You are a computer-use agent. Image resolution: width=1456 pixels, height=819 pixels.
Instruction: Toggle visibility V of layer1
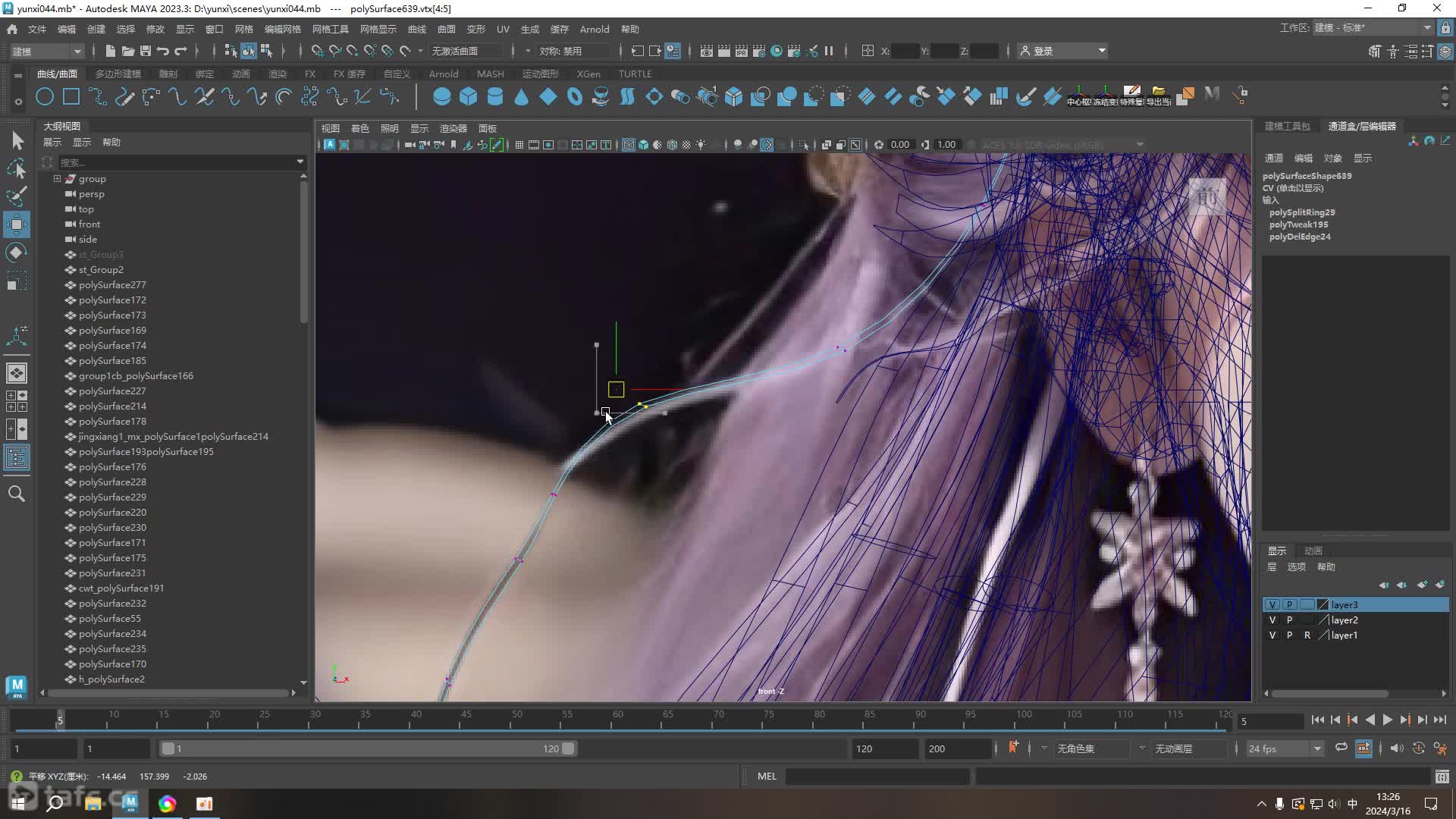pos(1272,635)
